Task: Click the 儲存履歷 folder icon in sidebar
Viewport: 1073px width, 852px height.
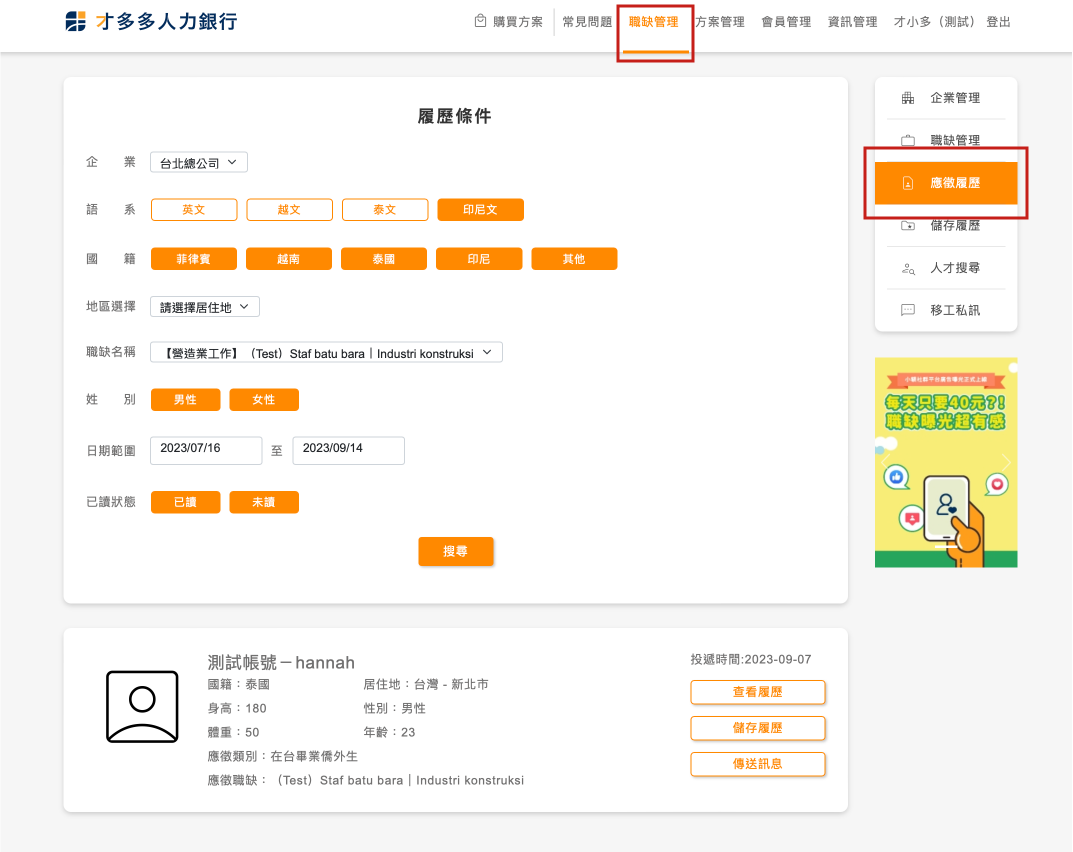Action: tap(908, 226)
